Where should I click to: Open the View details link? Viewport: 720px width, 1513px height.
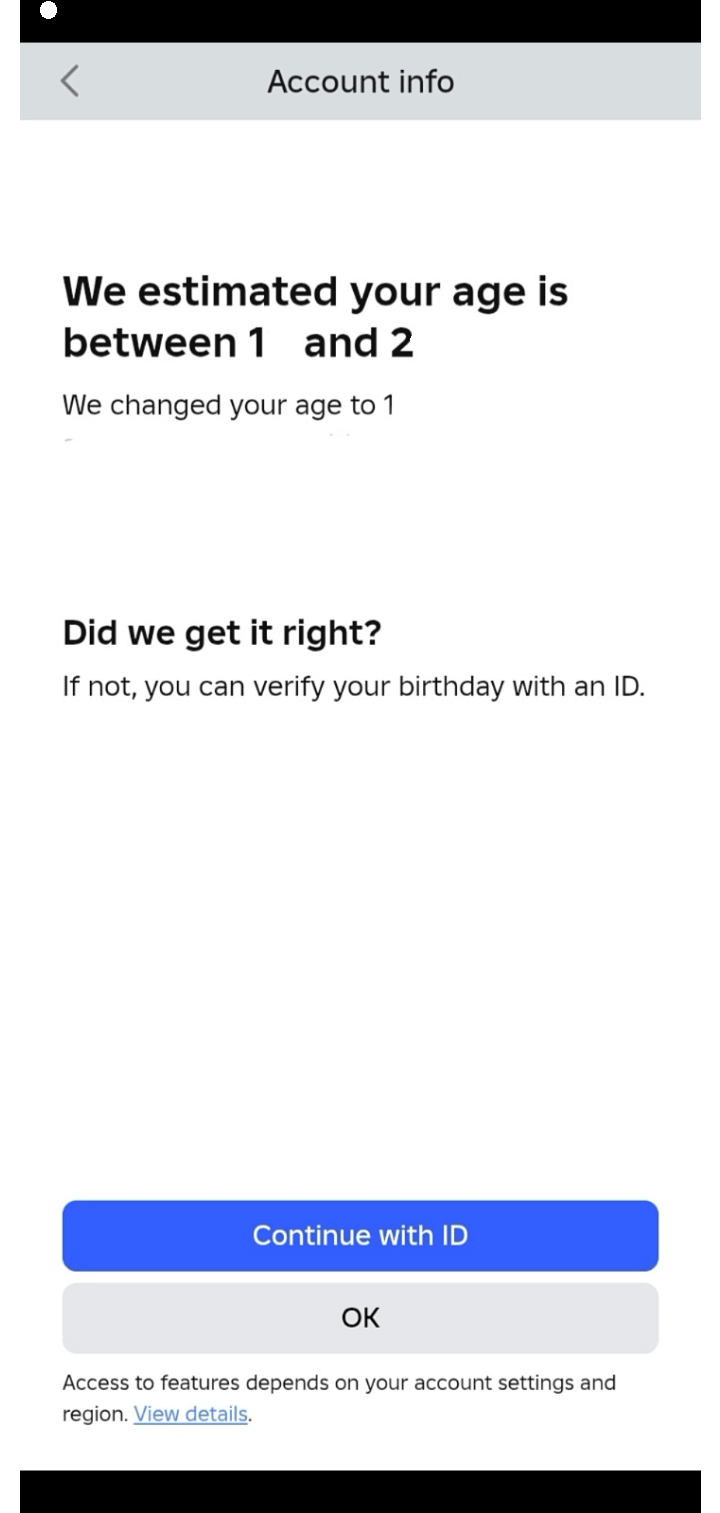[x=190, y=1414]
